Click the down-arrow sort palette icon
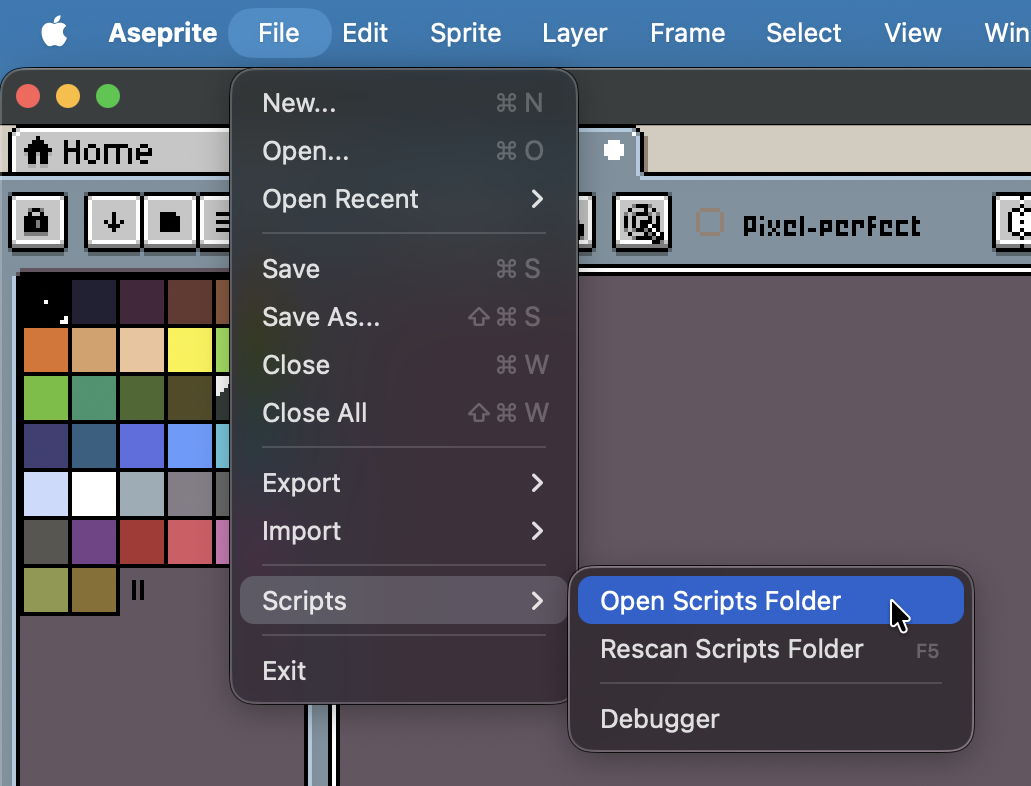Image resolution: width=1031 pixels, height=786 pixels. [113, 222]
